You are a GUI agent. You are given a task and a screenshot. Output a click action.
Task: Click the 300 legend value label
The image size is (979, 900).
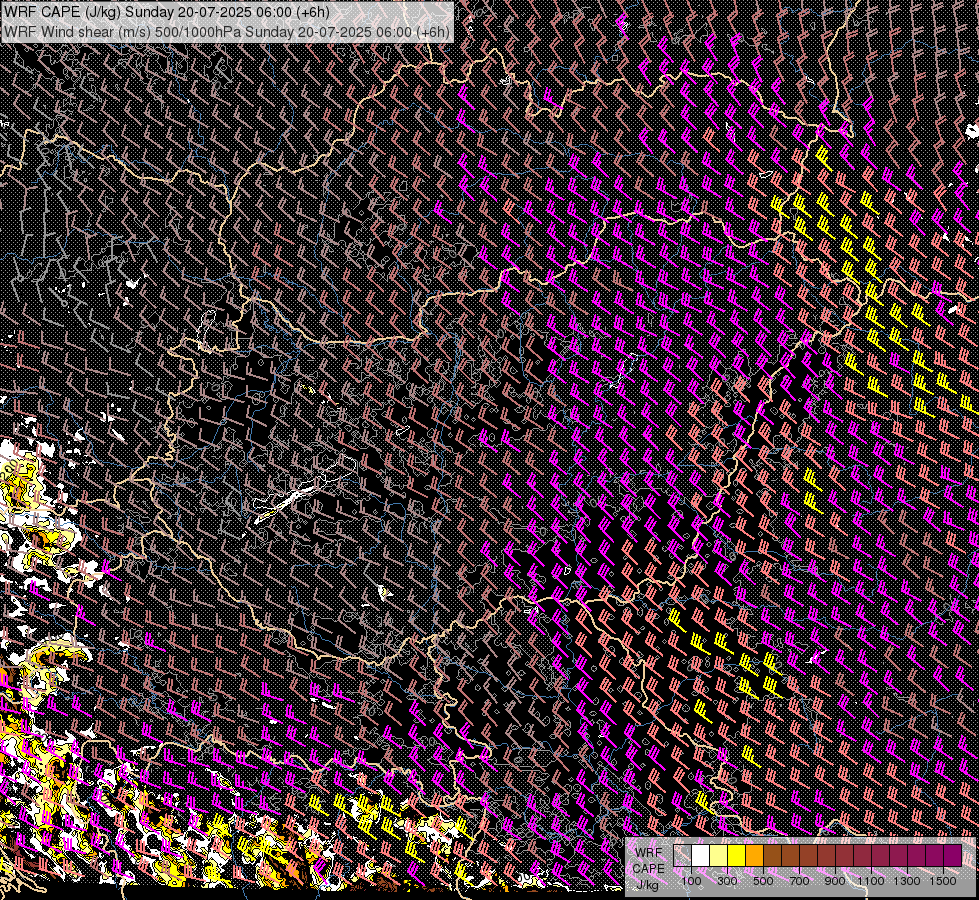tap(727, 881)
